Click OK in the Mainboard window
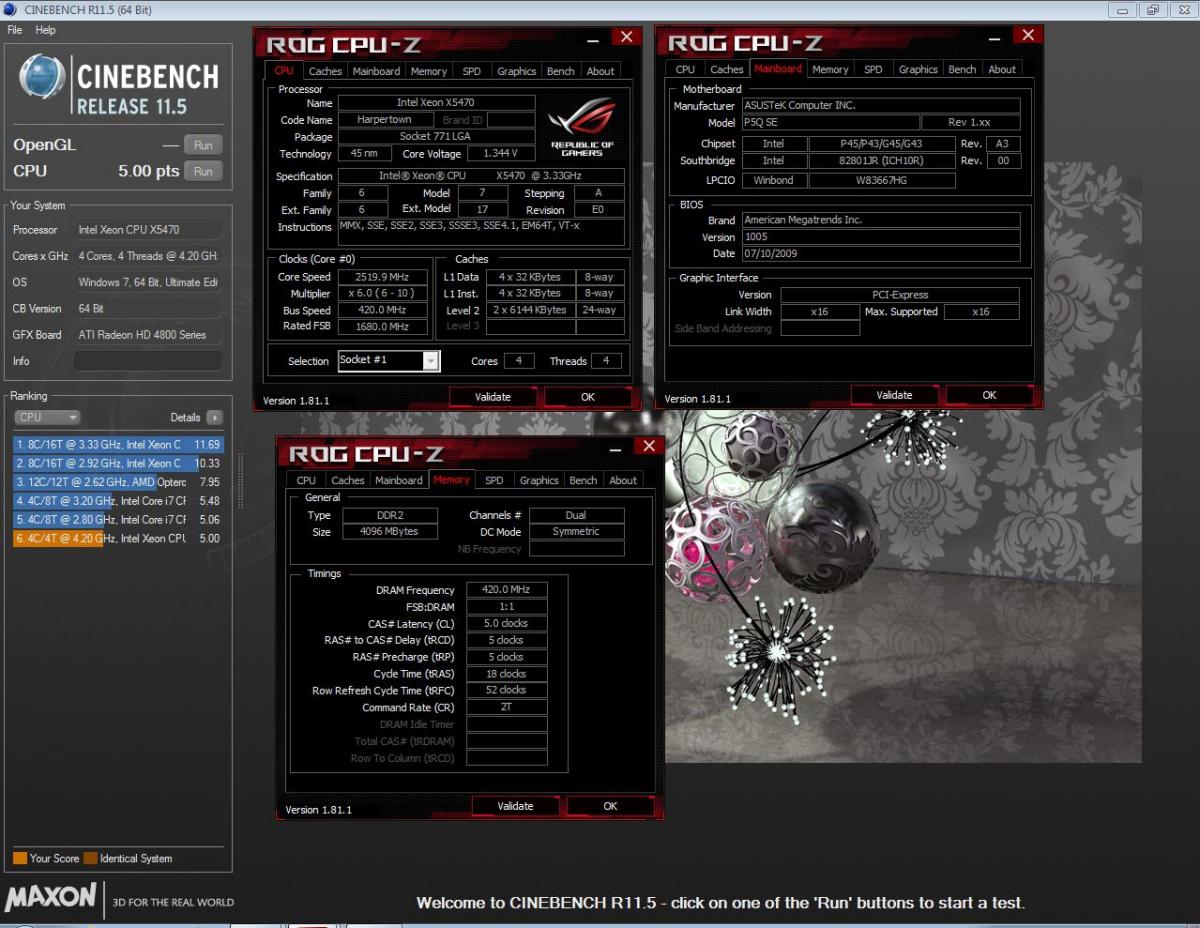The height and width of the screenshot is (928, 1200). [989, 395]
